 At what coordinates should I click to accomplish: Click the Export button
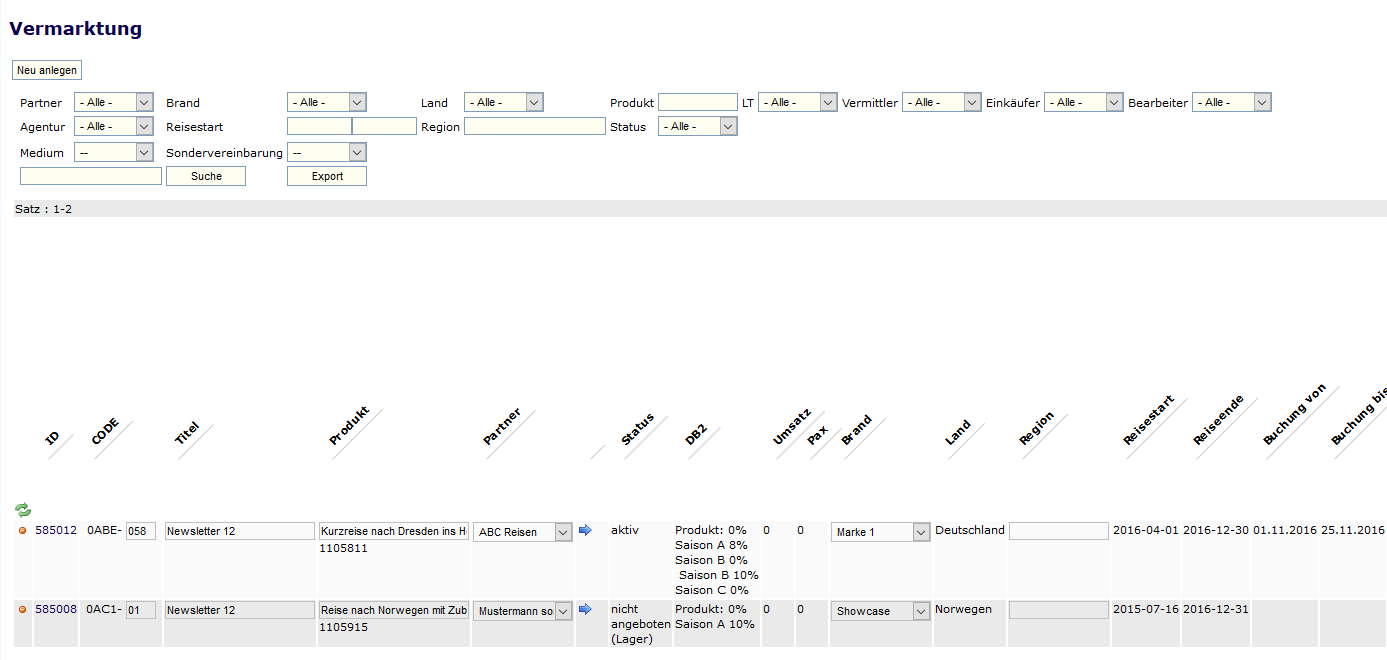(327, 176)
